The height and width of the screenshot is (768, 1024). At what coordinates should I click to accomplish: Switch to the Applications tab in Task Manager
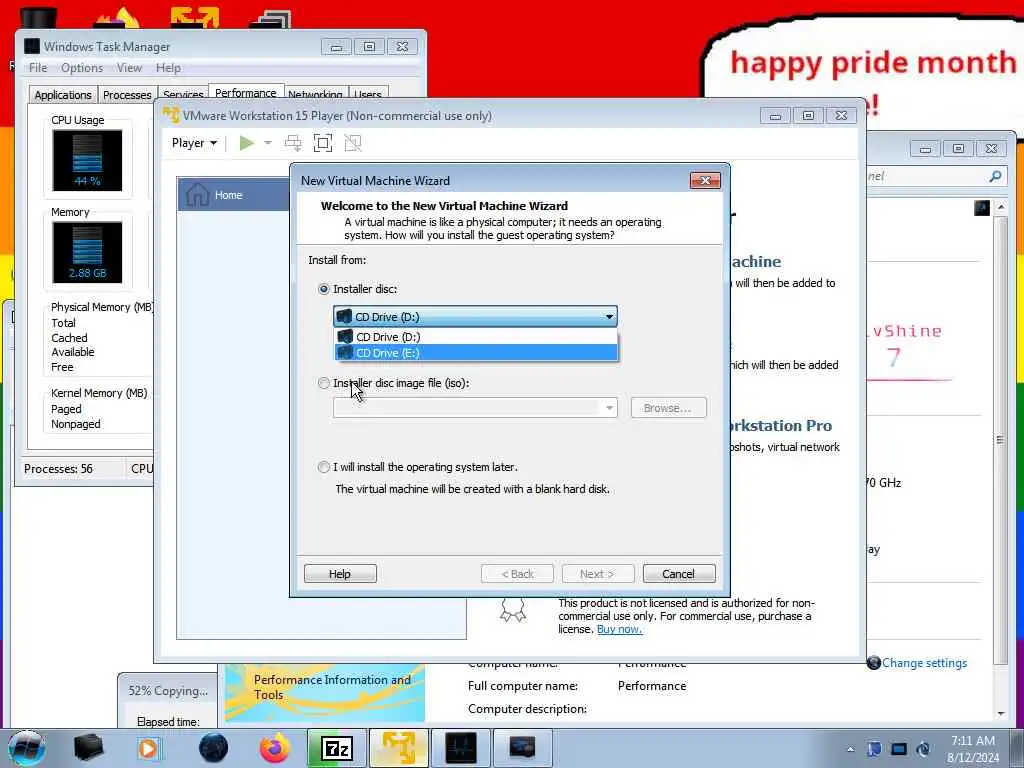pyautogui.click(x=63, y=95)
